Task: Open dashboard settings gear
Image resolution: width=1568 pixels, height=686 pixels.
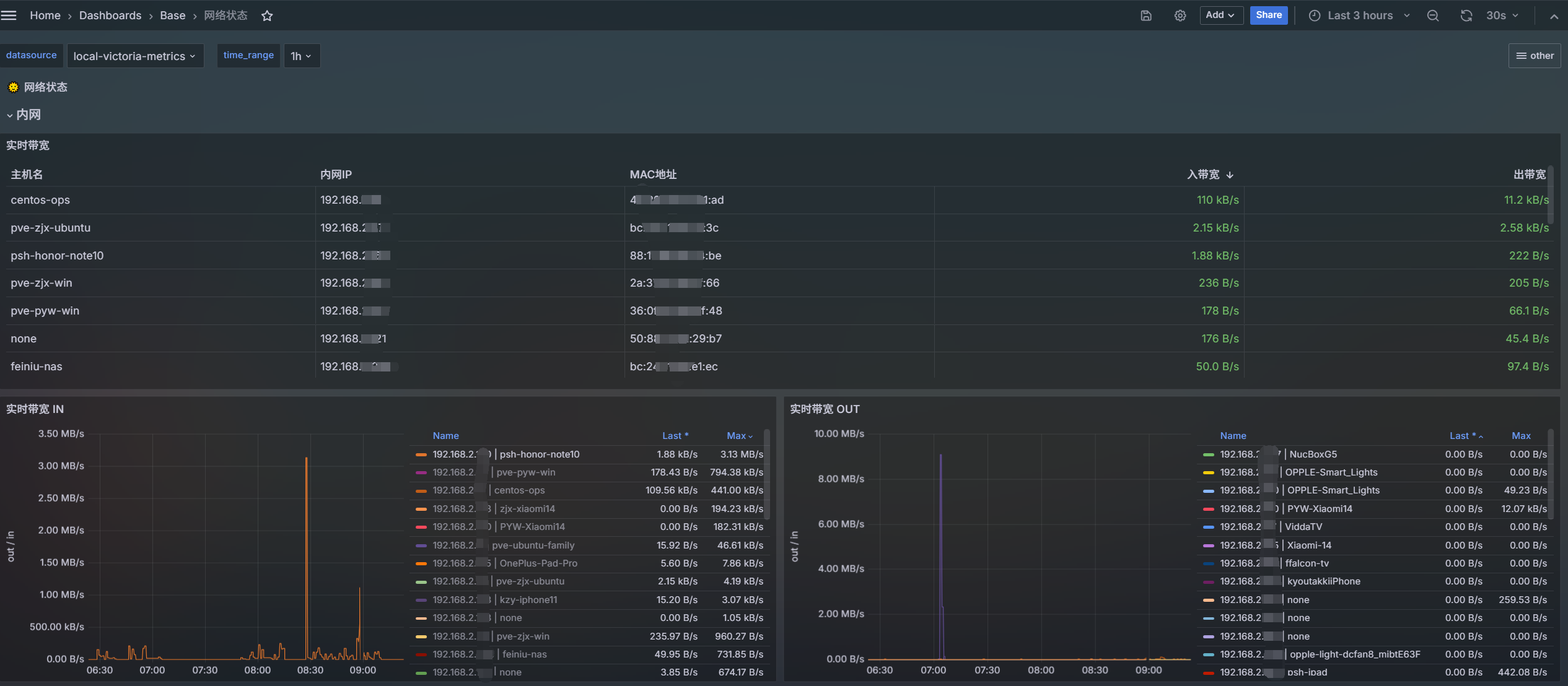Action: (x=1180, y=16)
